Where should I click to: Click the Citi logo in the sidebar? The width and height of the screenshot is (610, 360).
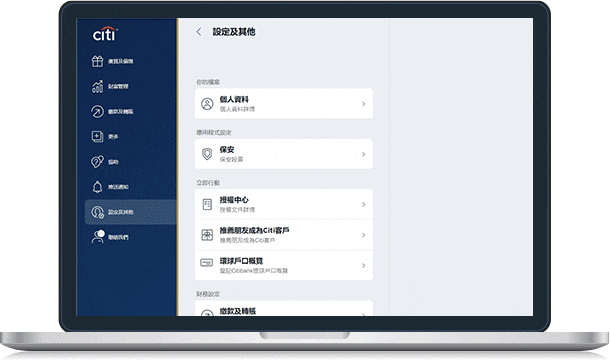pos(105,34)
